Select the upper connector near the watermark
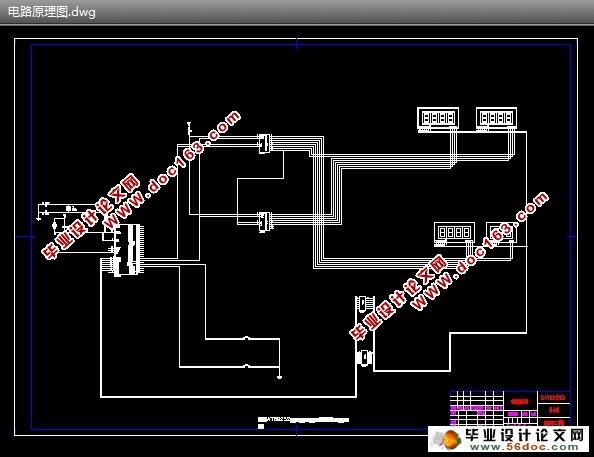The width and height of the screenshot is (594, 457). pyautogui.click(x=362, y=304)
